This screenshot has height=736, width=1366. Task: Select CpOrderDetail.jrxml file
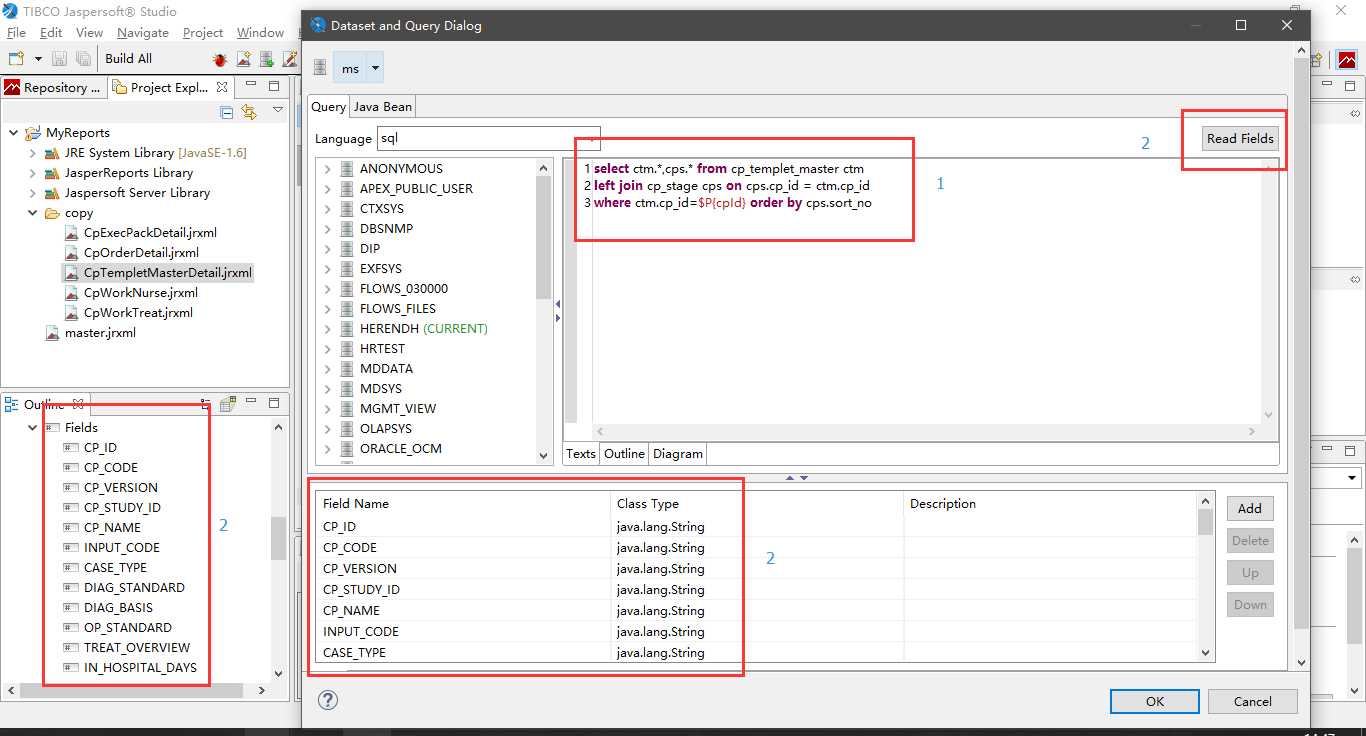click(x=141, y=253)
